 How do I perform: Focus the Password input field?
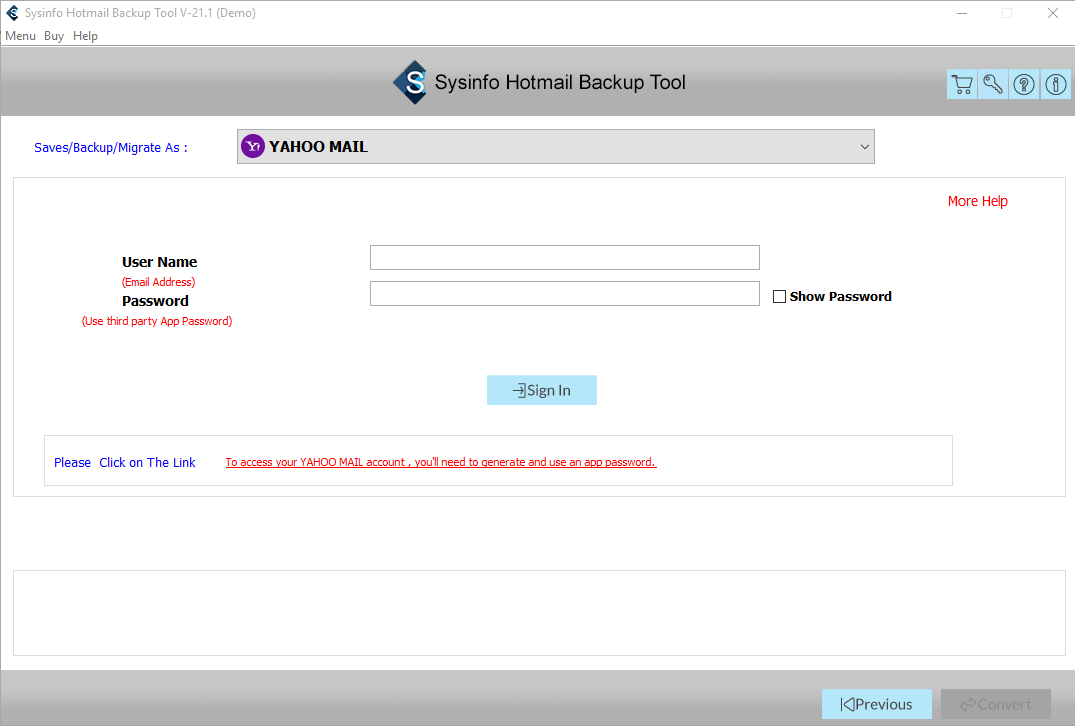tap(565, 293)
